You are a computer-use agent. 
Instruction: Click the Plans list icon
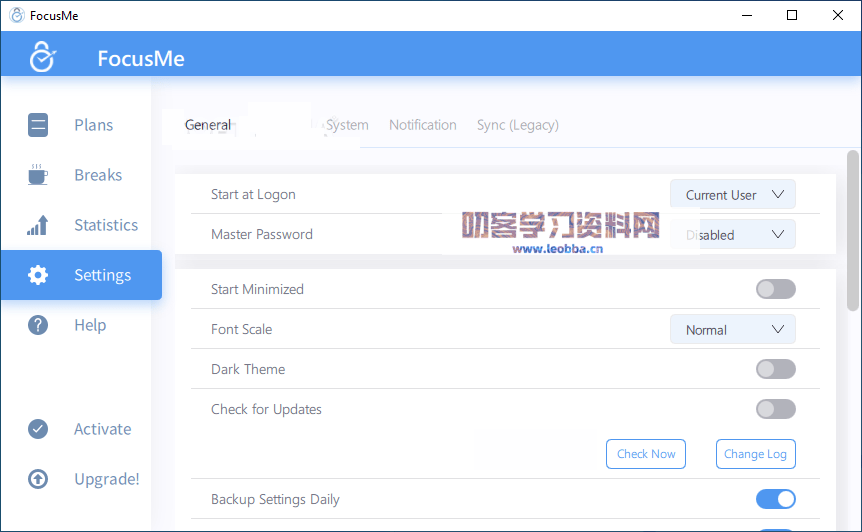click(38, 125)
